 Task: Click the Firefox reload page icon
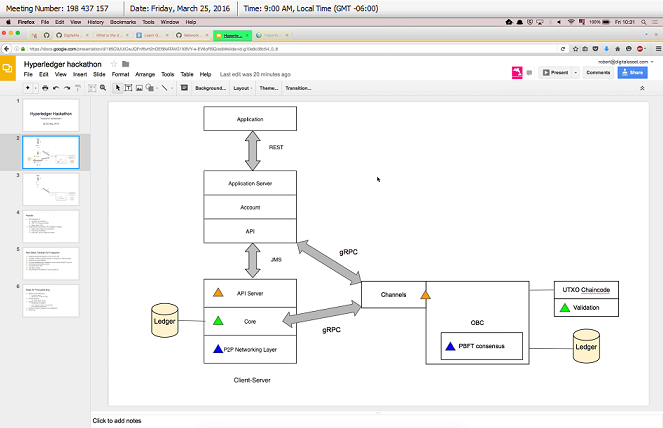point(563,49)
